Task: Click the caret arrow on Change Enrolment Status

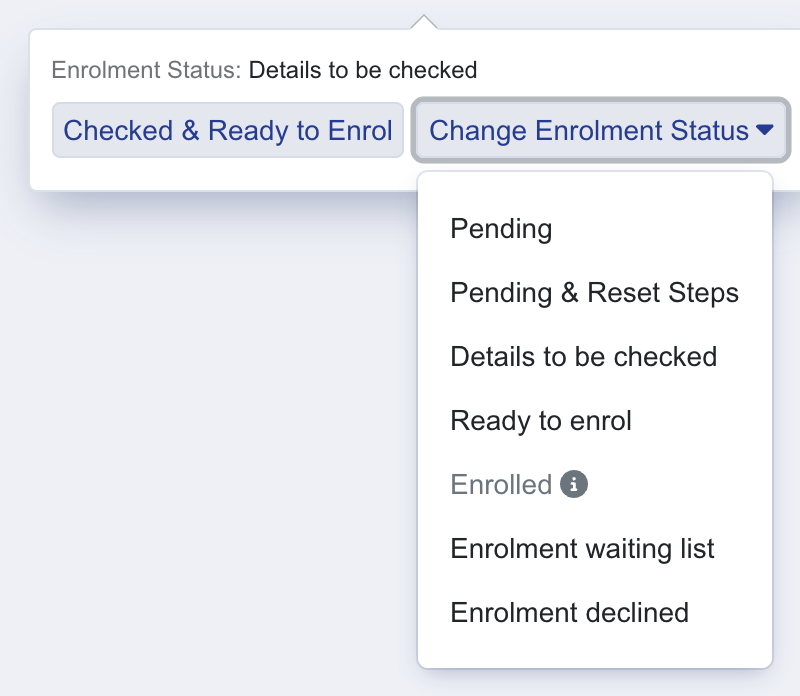Action: tap(765, 130)
